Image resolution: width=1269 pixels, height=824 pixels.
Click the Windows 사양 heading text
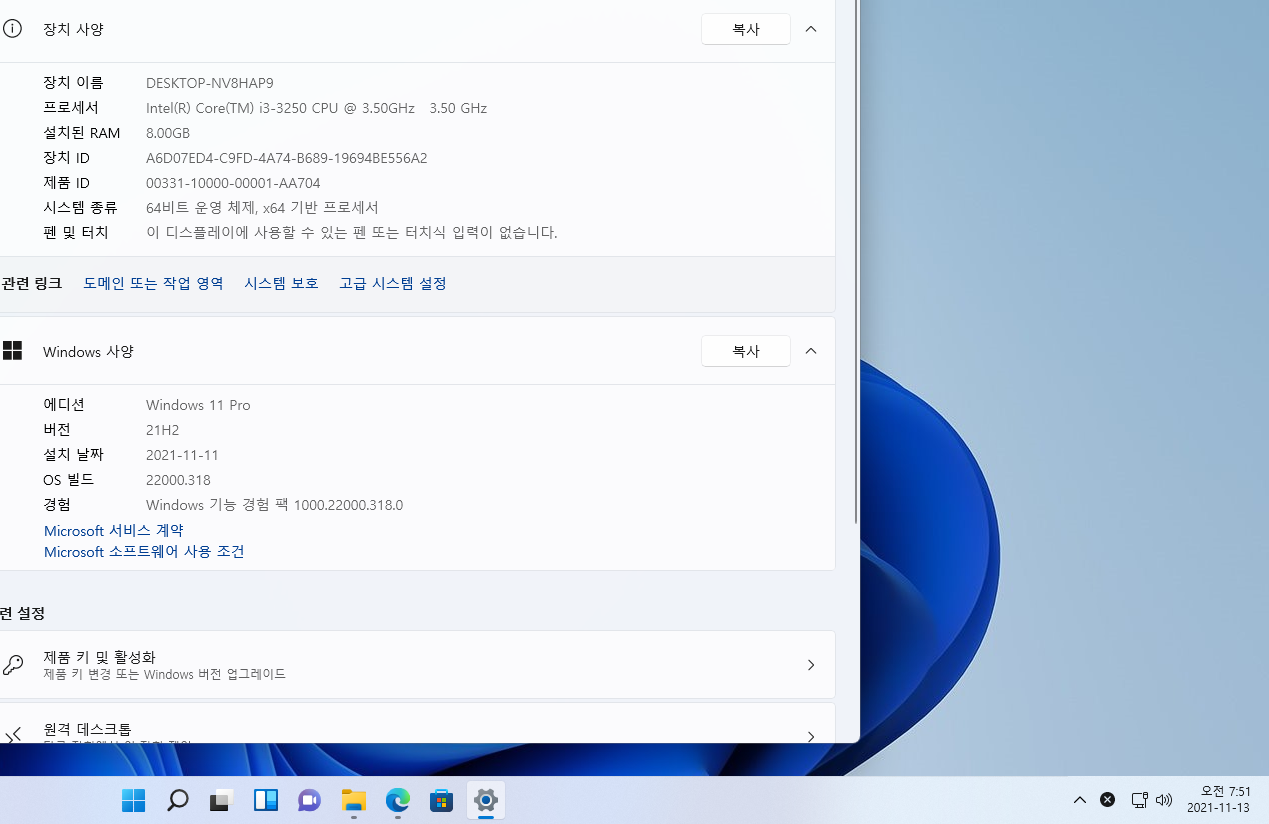pyautogui.click(x=88, y=351)
